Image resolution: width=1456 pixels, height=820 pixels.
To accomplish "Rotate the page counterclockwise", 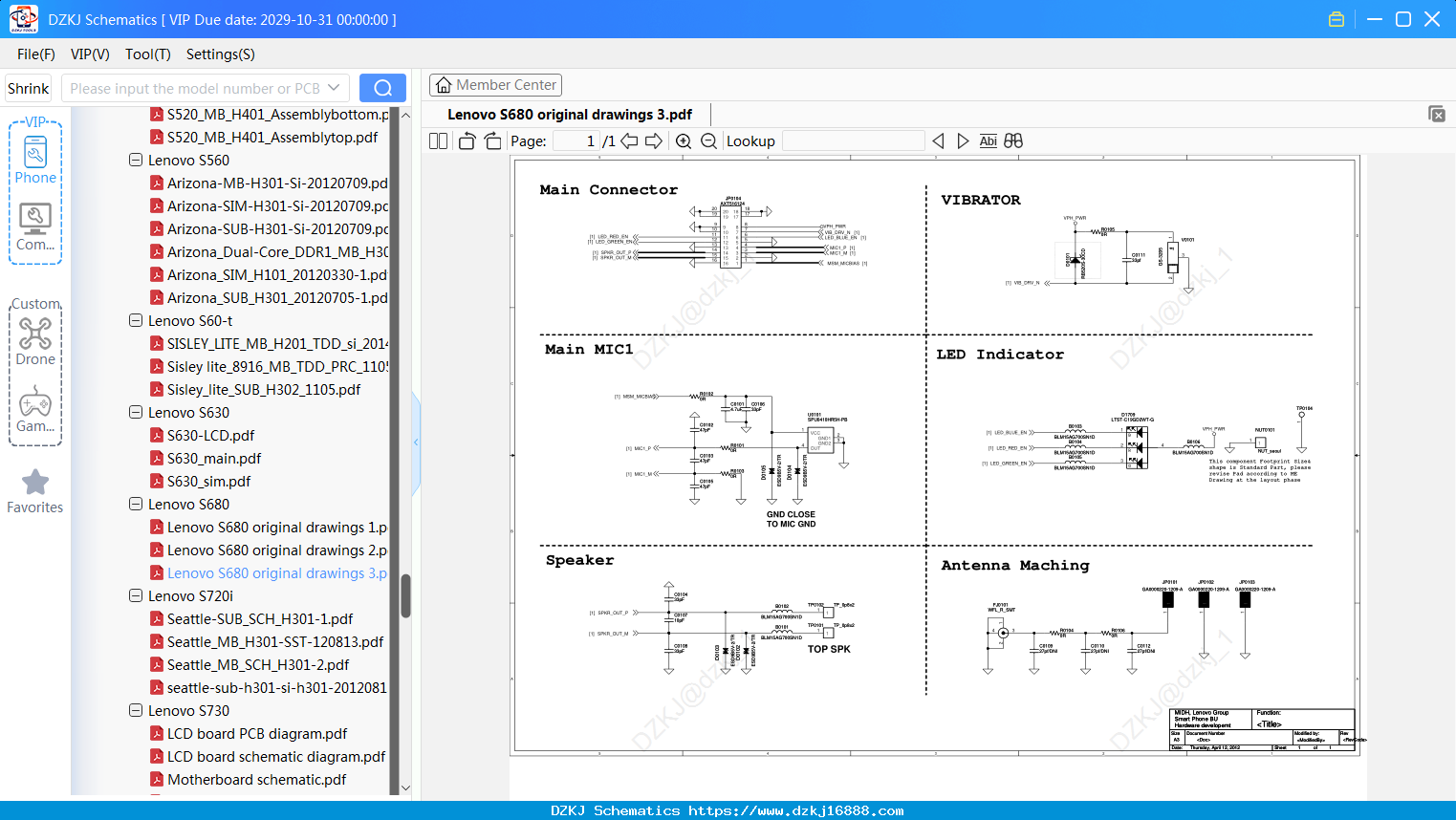I will click(467, 140).
